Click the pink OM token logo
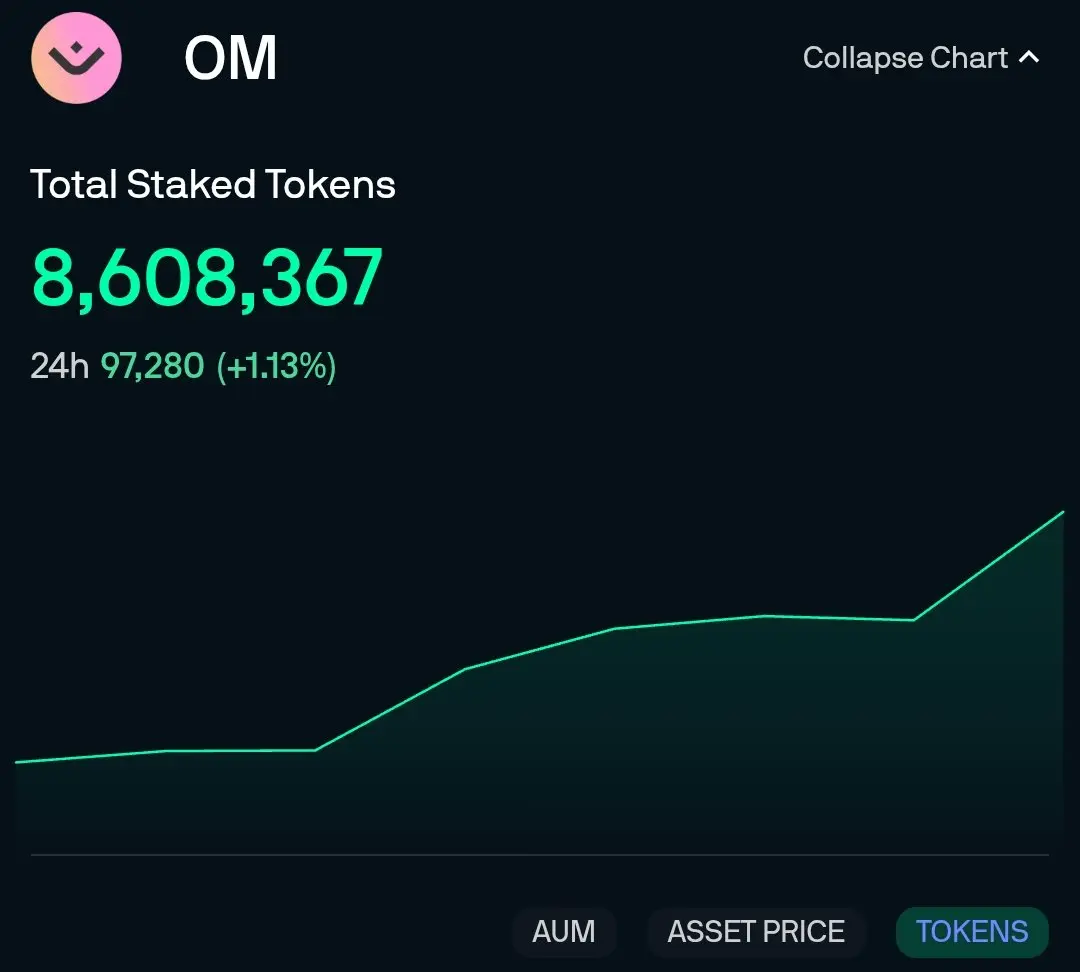 pos(76,58)
